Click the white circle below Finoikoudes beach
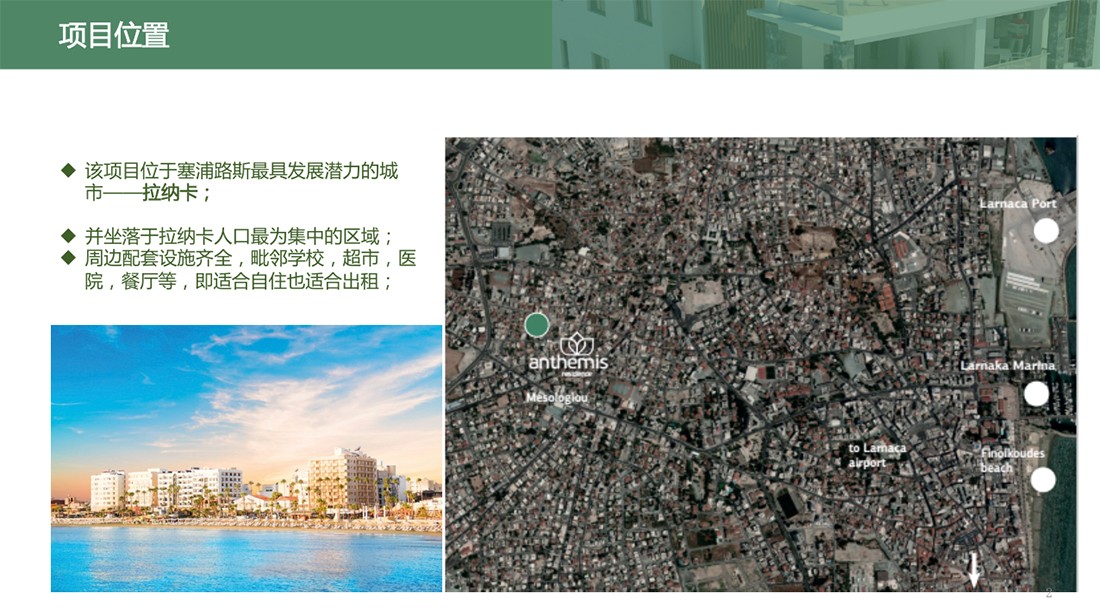This screenshot has width=1100, height=612. [x=1043, y=480]
